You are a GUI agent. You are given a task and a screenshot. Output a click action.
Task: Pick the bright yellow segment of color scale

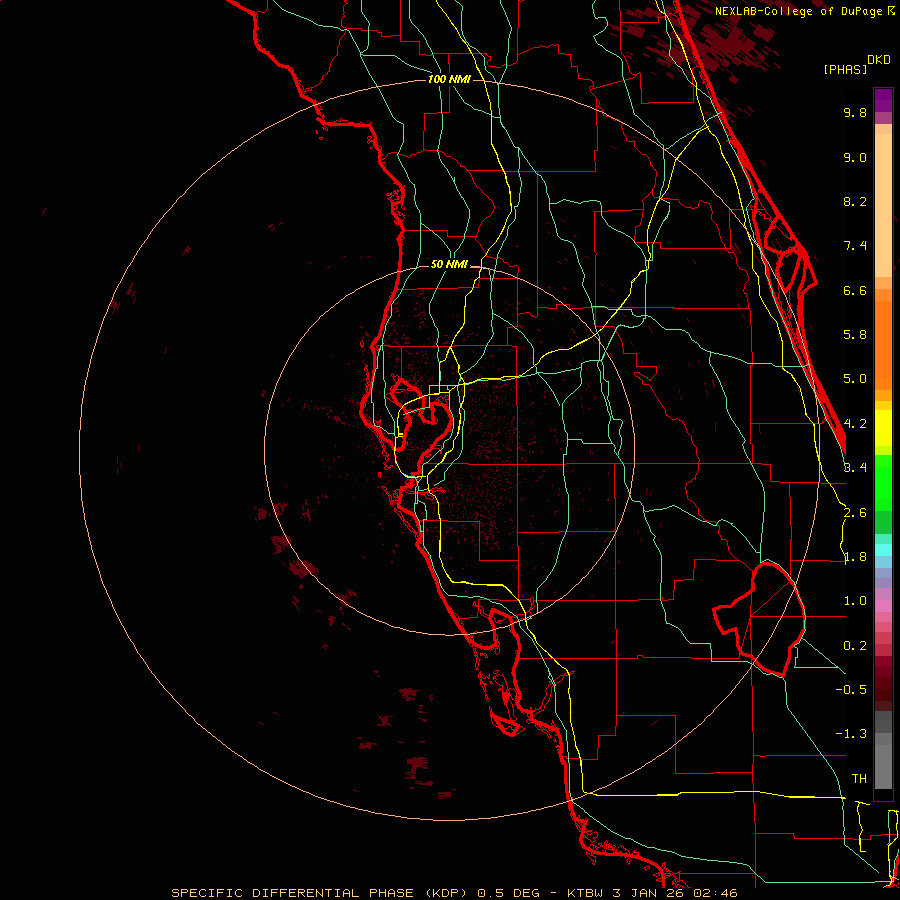[883, 428]
